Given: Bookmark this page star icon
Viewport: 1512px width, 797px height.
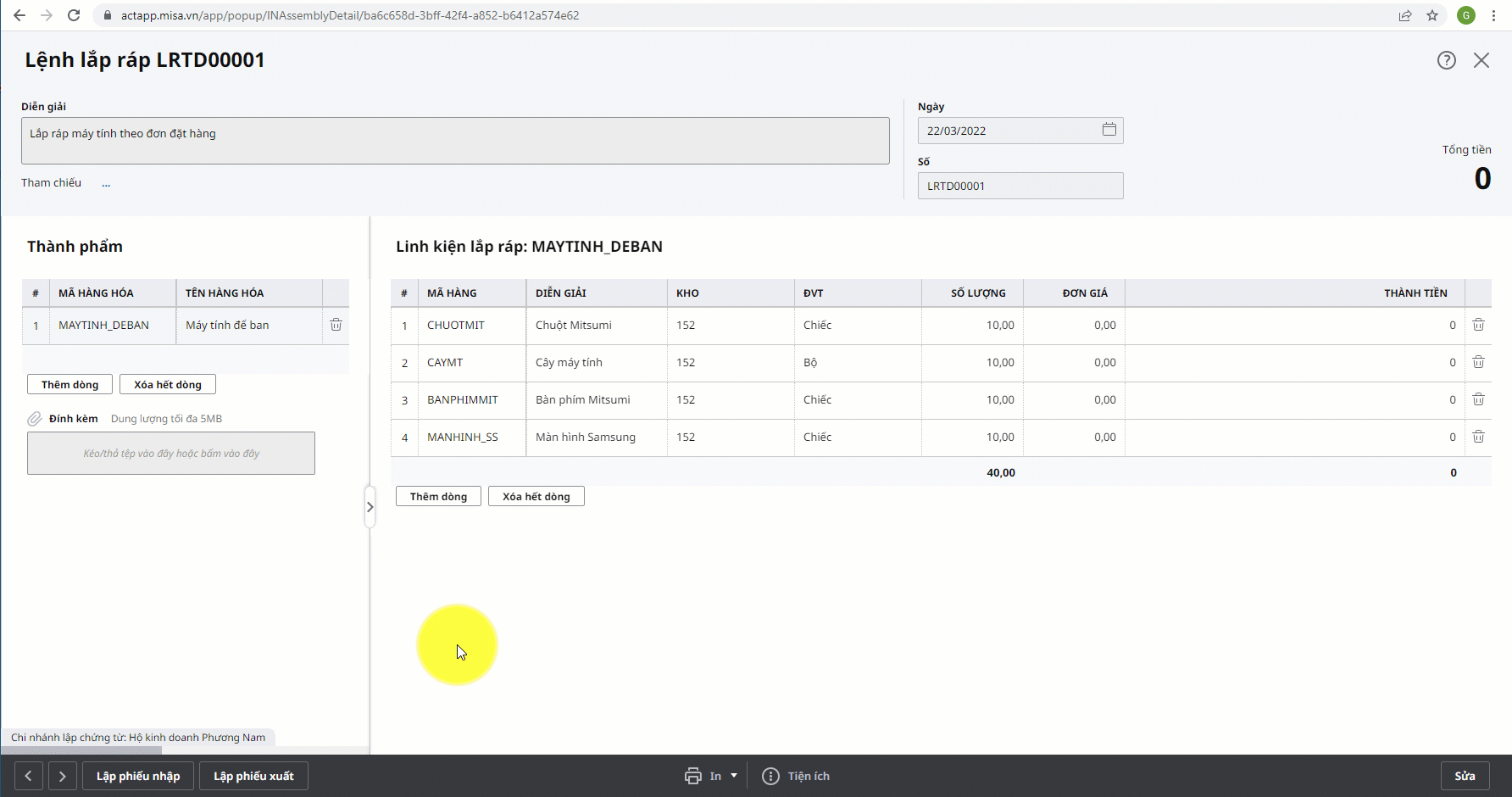Looking at the screenshot, I should (1432, 15).
